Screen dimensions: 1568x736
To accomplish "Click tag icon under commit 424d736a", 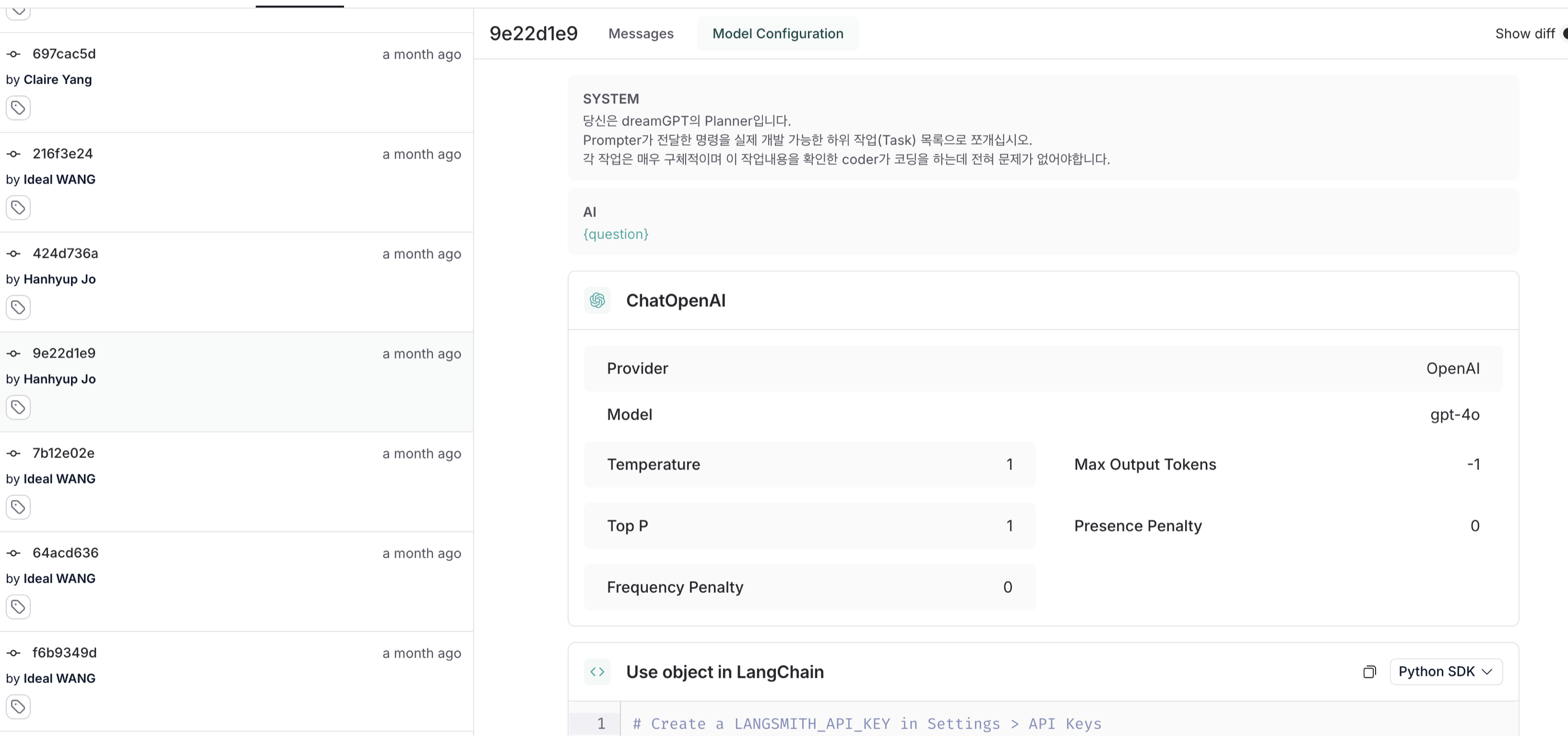I will [x=18, y=308].
